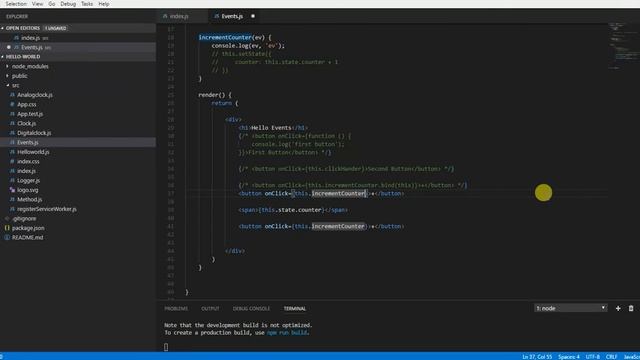
Task: Open the Debug menu
Action: click(68, 4)
